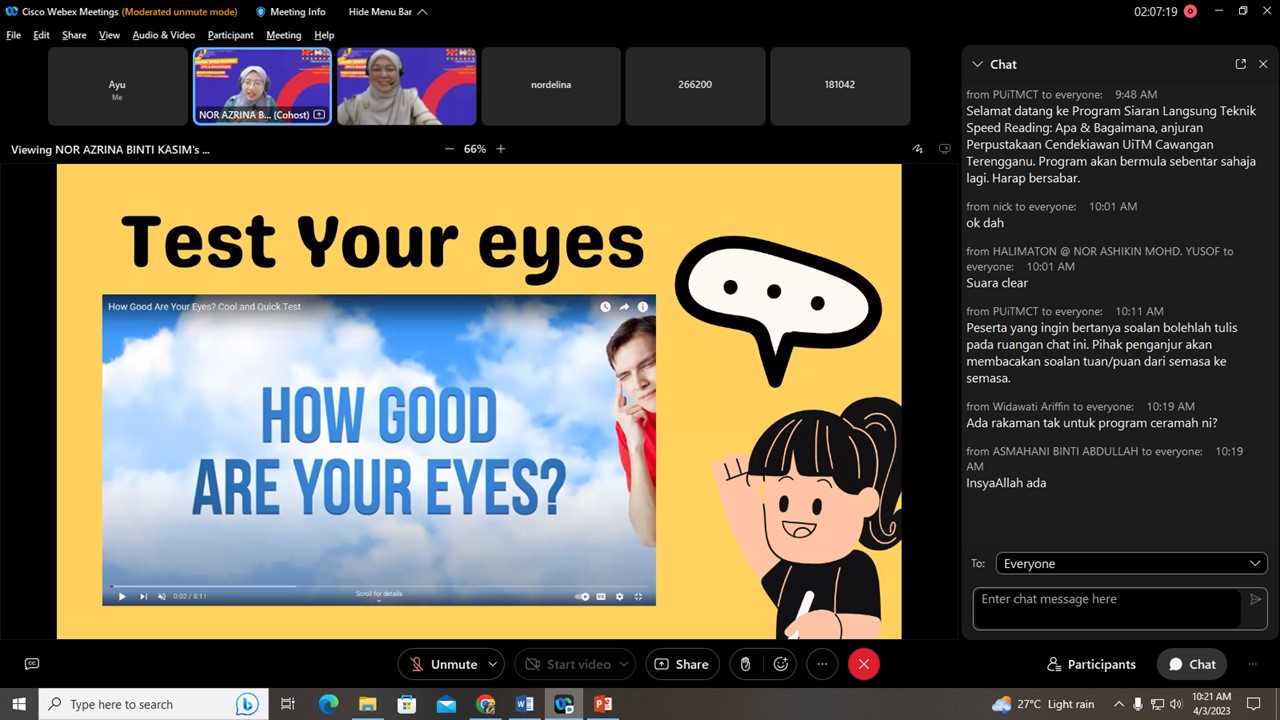
Task: Unmute the microphone
Action: click(x=443, y=664)
